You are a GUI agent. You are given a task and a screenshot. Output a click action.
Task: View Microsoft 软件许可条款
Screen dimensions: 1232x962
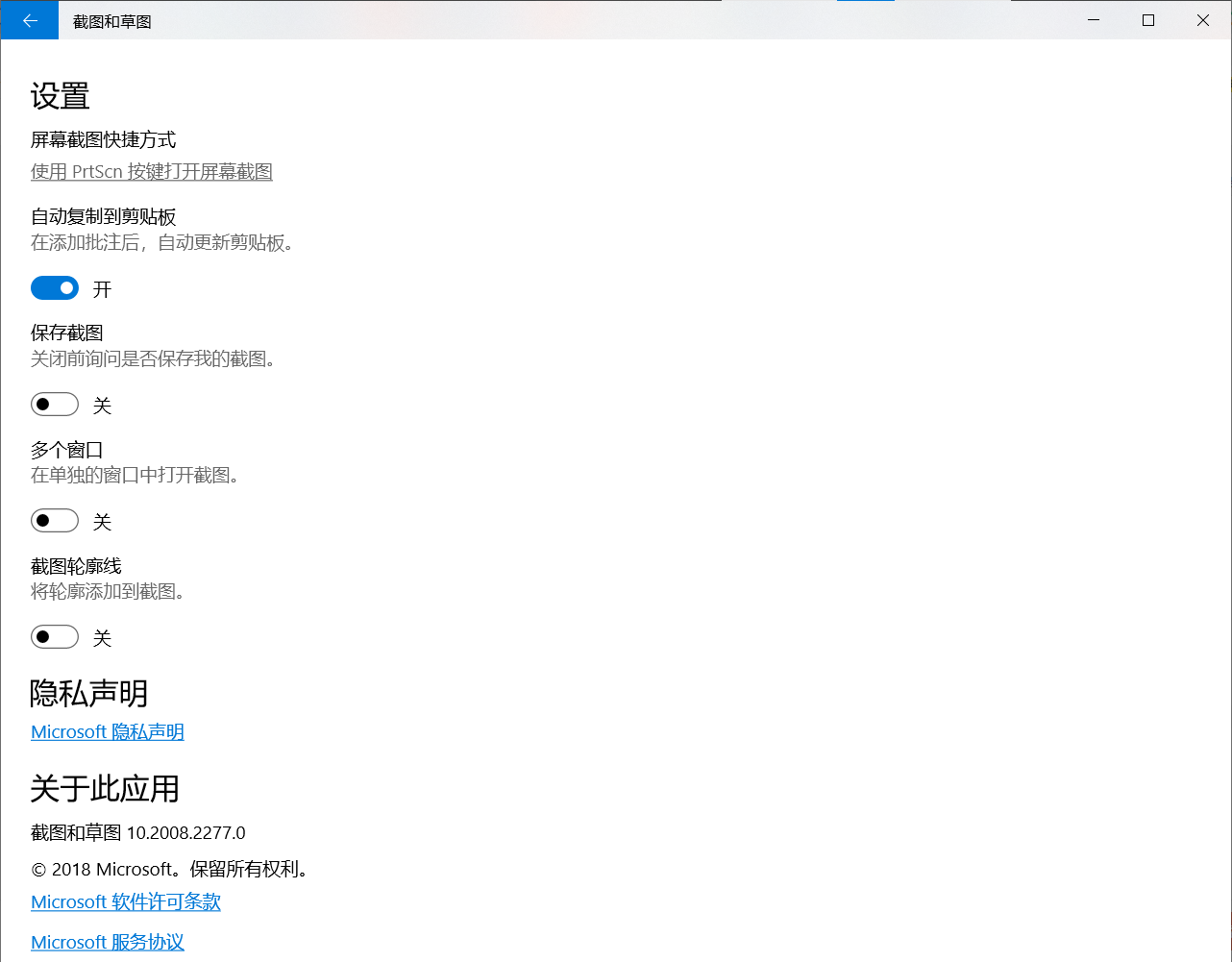[125, 901]
